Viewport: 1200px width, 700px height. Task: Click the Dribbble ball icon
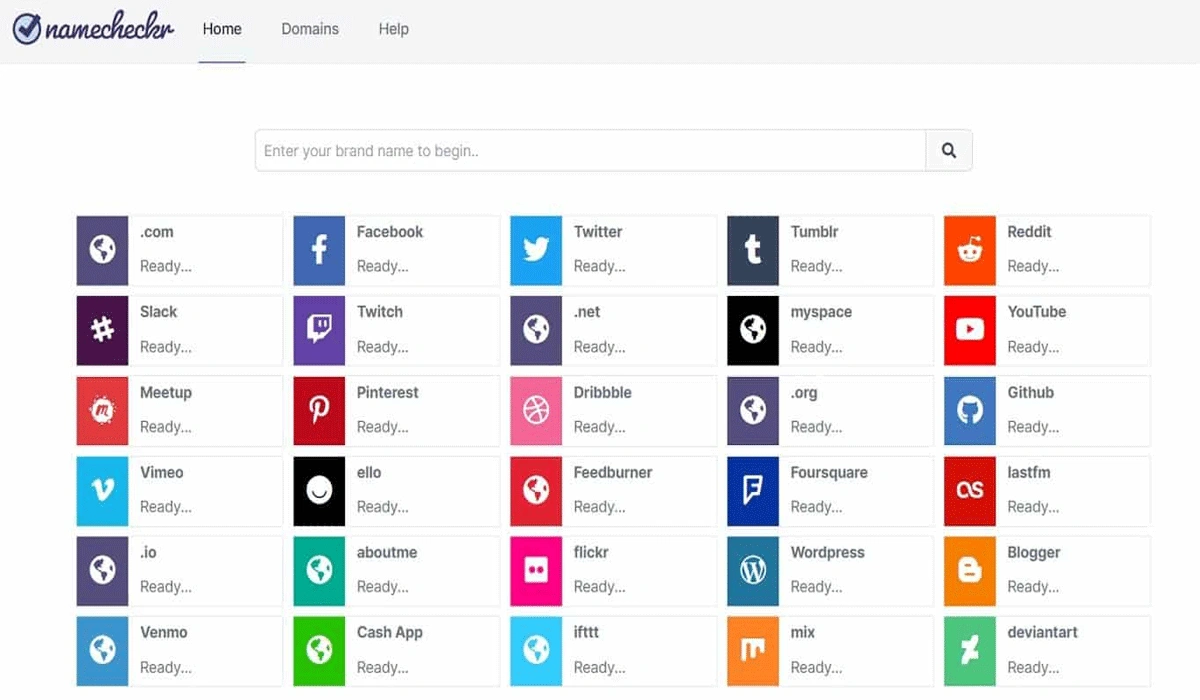click(x=535, y=410)
